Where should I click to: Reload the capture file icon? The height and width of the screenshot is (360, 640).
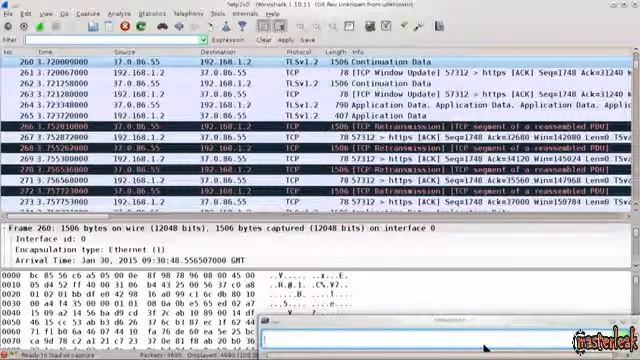click(141, 27)
